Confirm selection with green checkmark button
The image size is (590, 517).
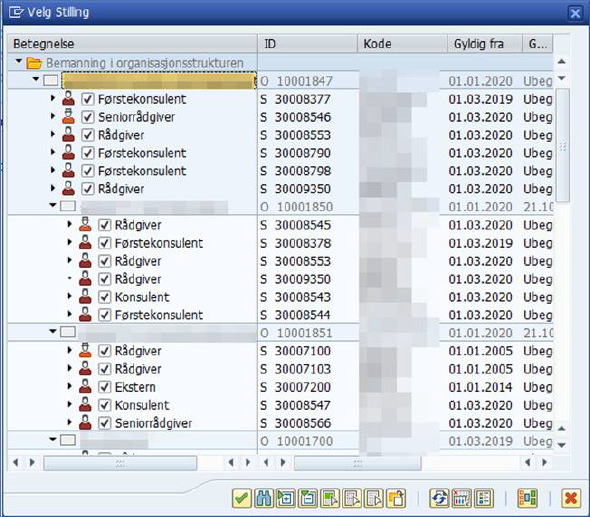pos(242,499)
